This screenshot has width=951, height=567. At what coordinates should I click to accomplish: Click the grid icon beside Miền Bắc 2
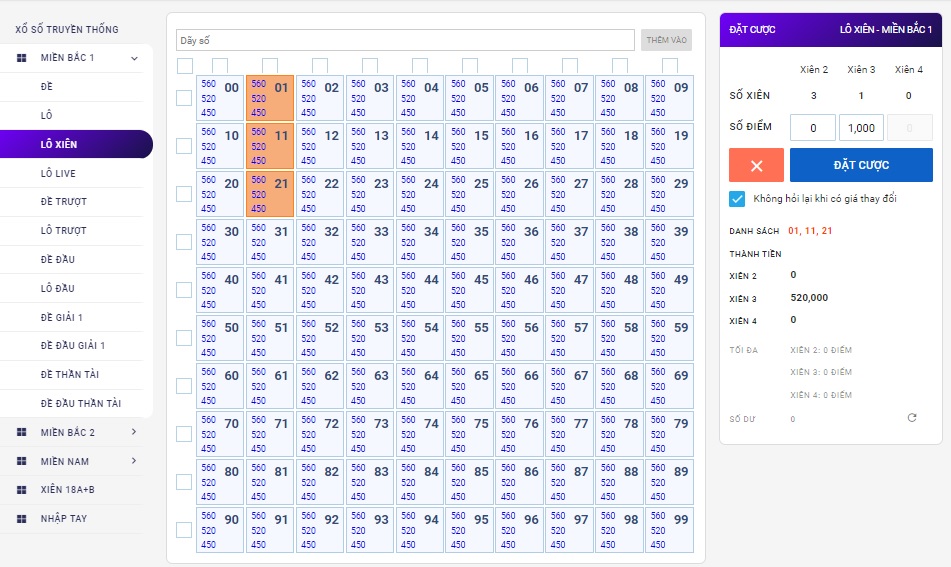[21, 432]
